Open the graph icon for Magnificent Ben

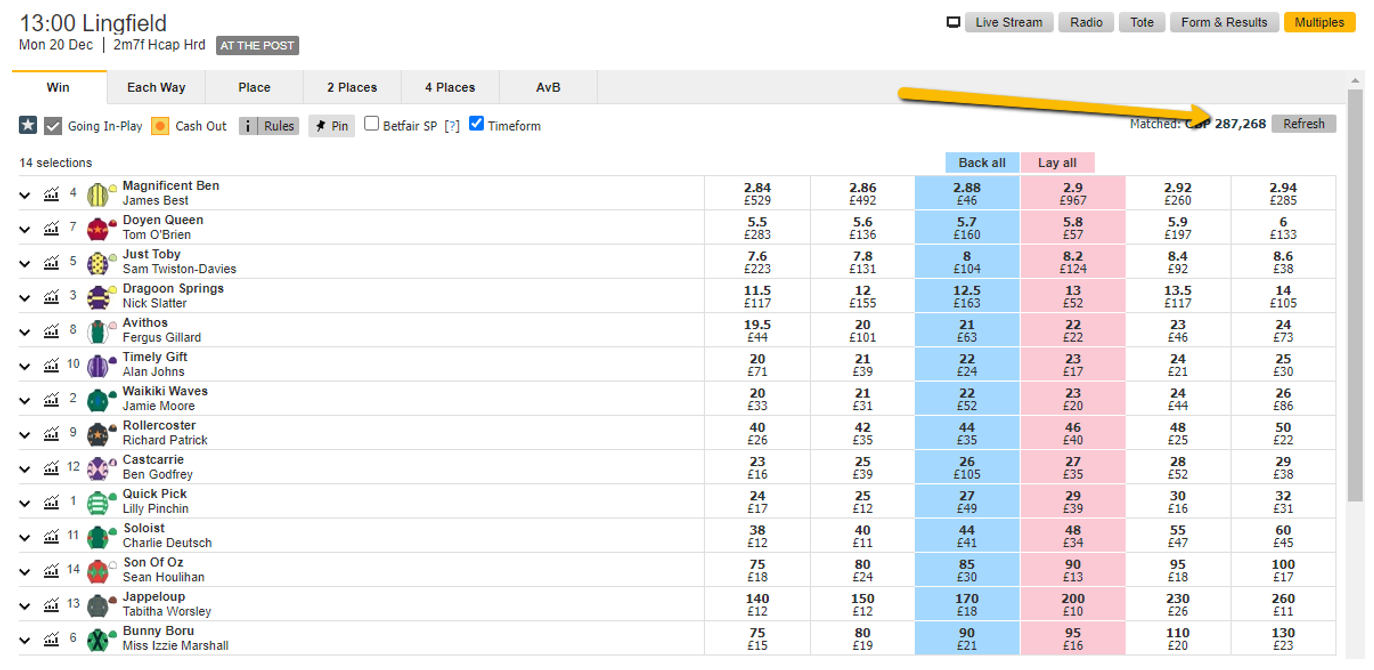tap(51, 194)
